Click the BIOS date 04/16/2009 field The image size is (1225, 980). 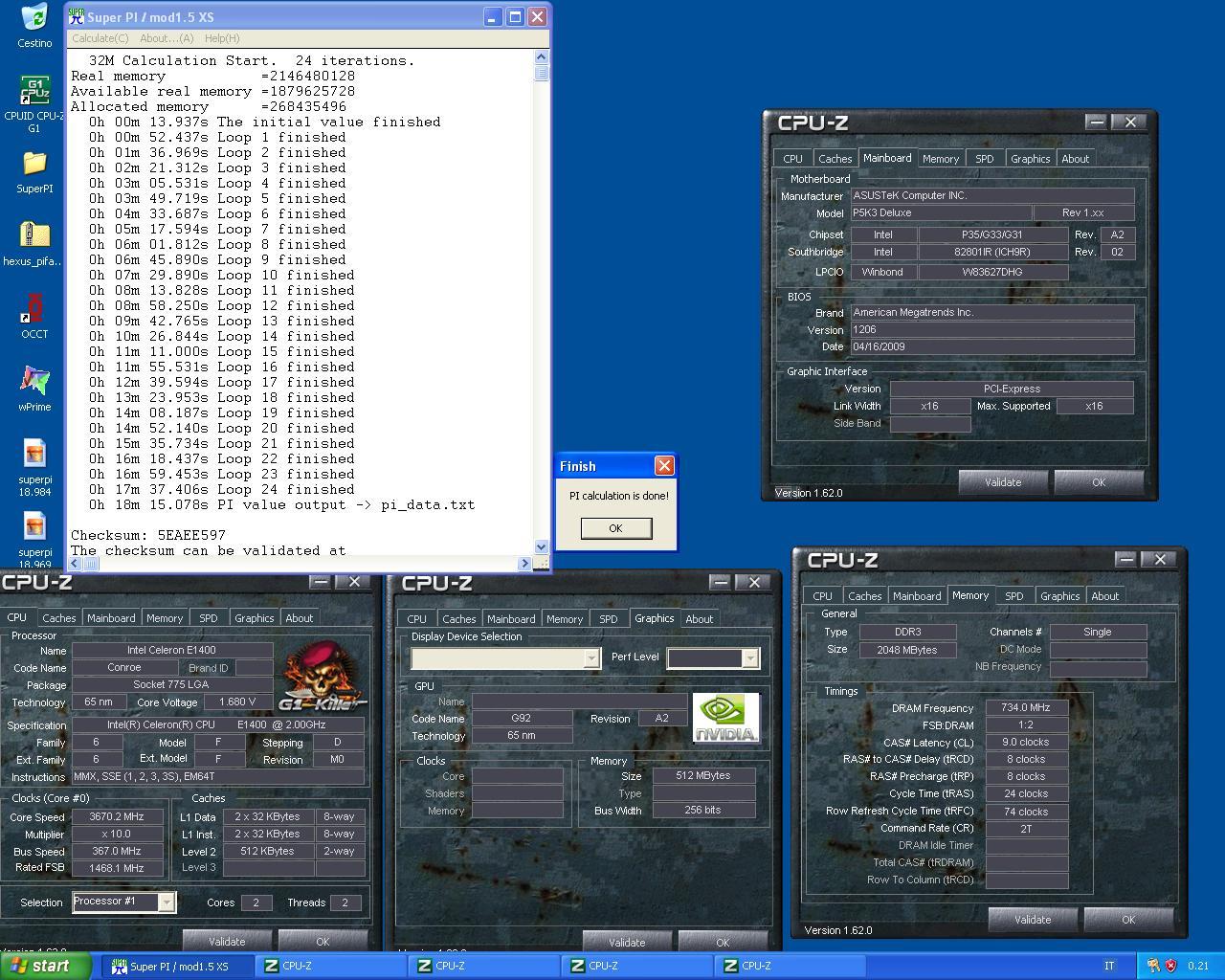point(992,347)
